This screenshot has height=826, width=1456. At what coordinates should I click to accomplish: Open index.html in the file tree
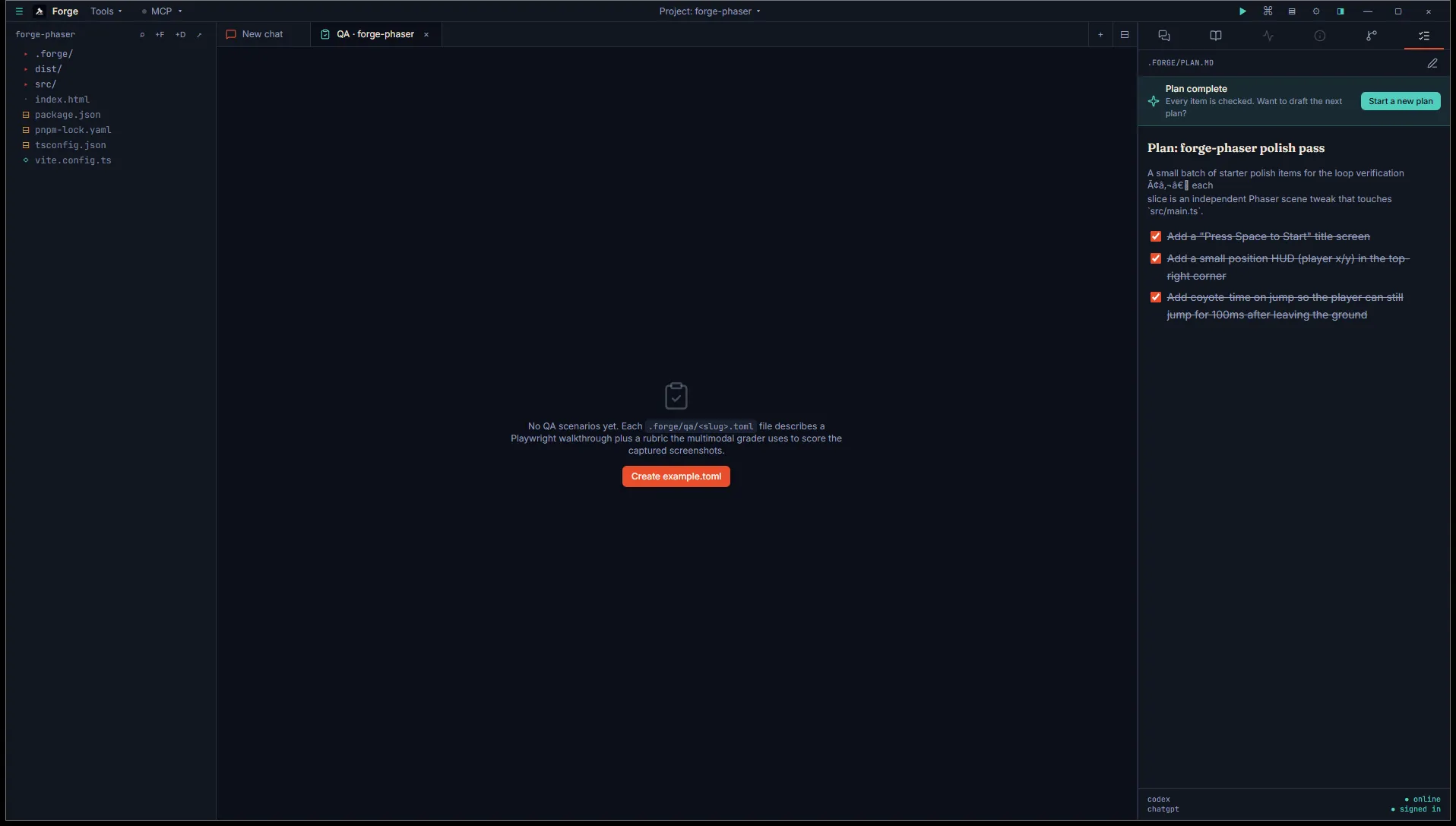[62, 100]
